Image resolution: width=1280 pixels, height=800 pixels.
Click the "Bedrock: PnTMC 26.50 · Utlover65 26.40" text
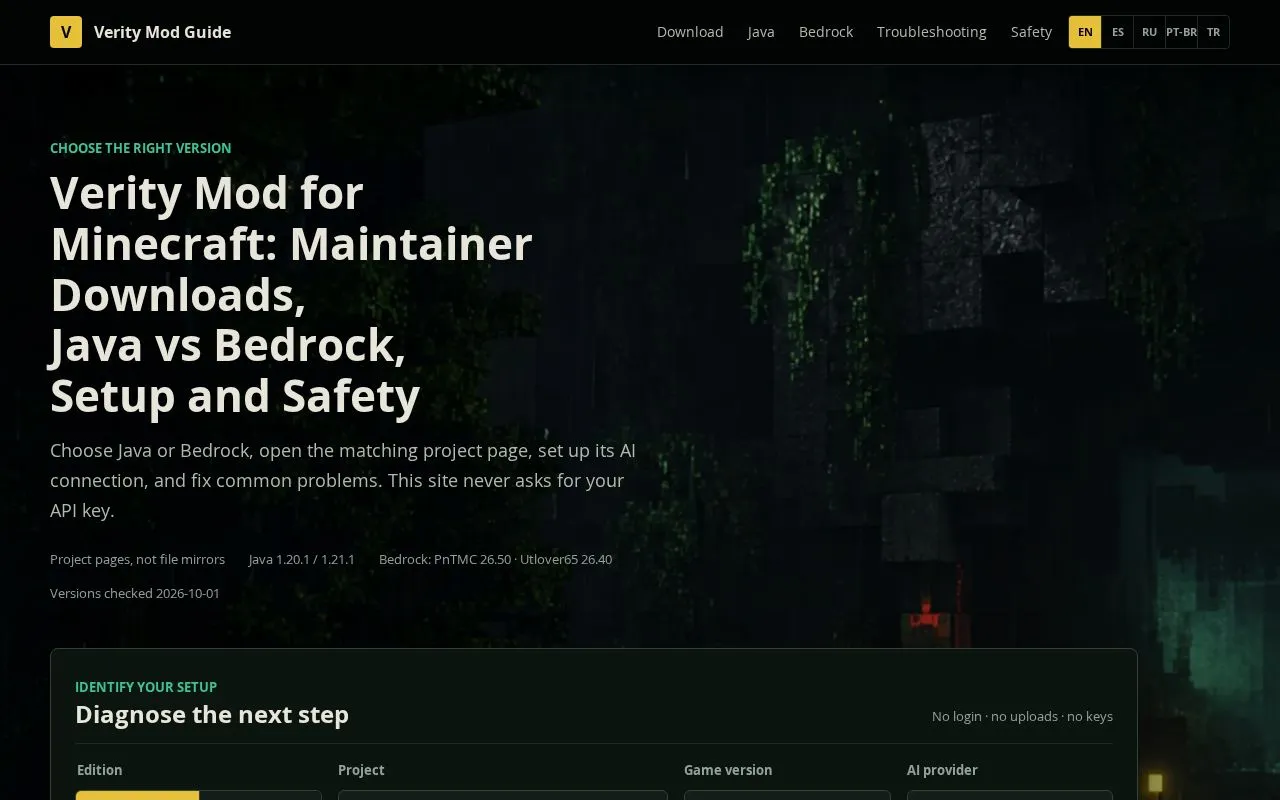496,559
